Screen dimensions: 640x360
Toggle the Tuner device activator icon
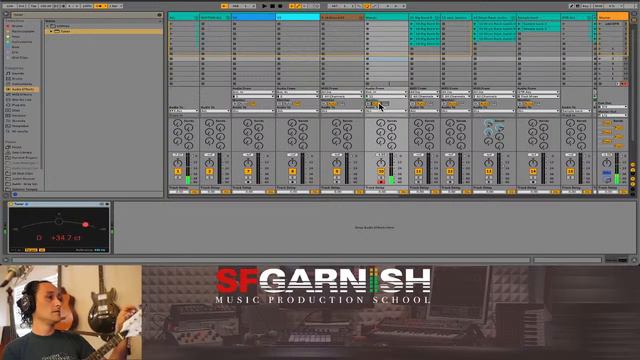click(x=11, y=204)
